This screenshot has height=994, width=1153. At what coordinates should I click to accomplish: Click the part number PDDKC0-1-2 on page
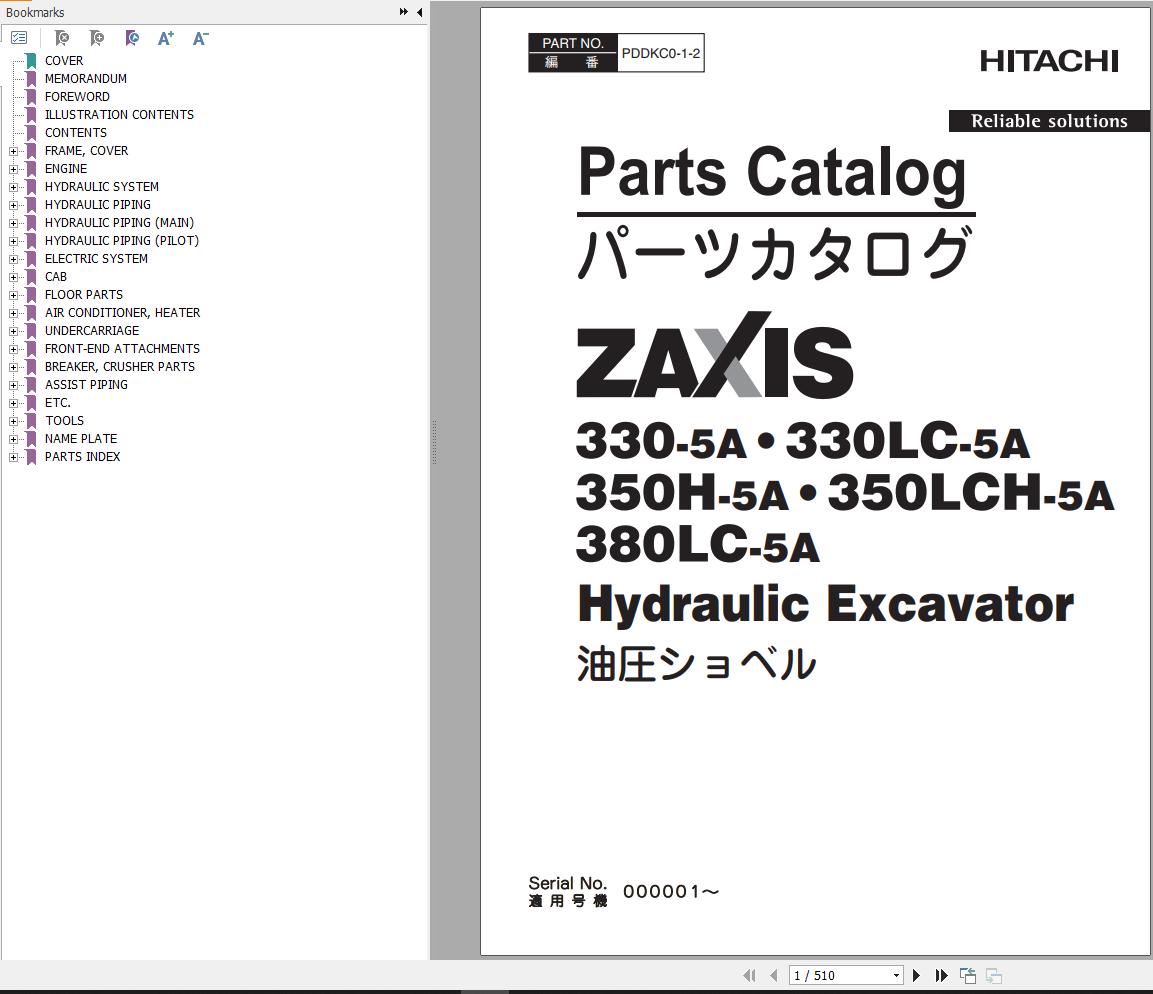tap(660, 53)
